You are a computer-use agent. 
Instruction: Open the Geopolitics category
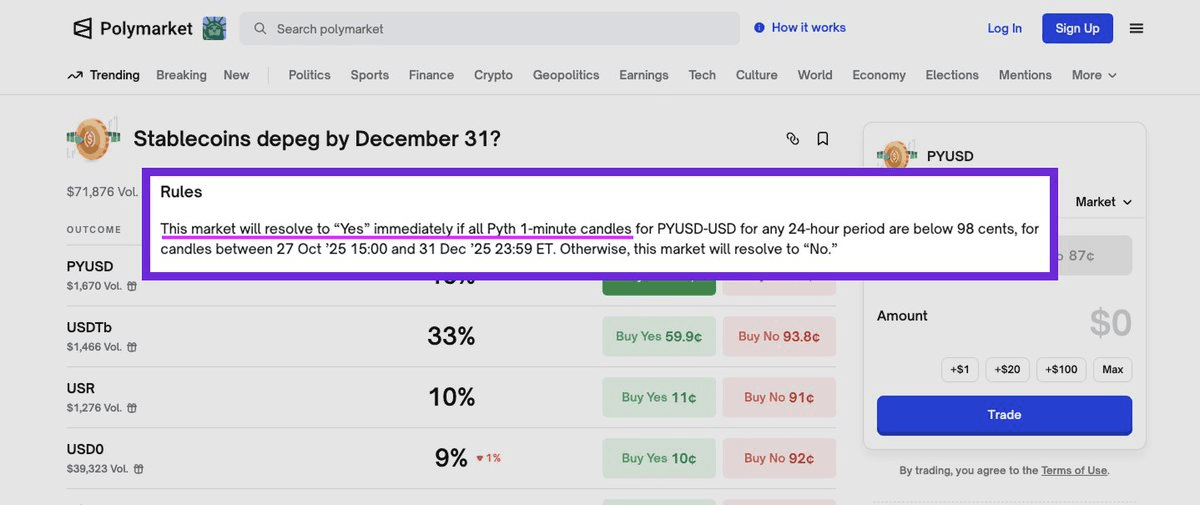pos(566,75)
